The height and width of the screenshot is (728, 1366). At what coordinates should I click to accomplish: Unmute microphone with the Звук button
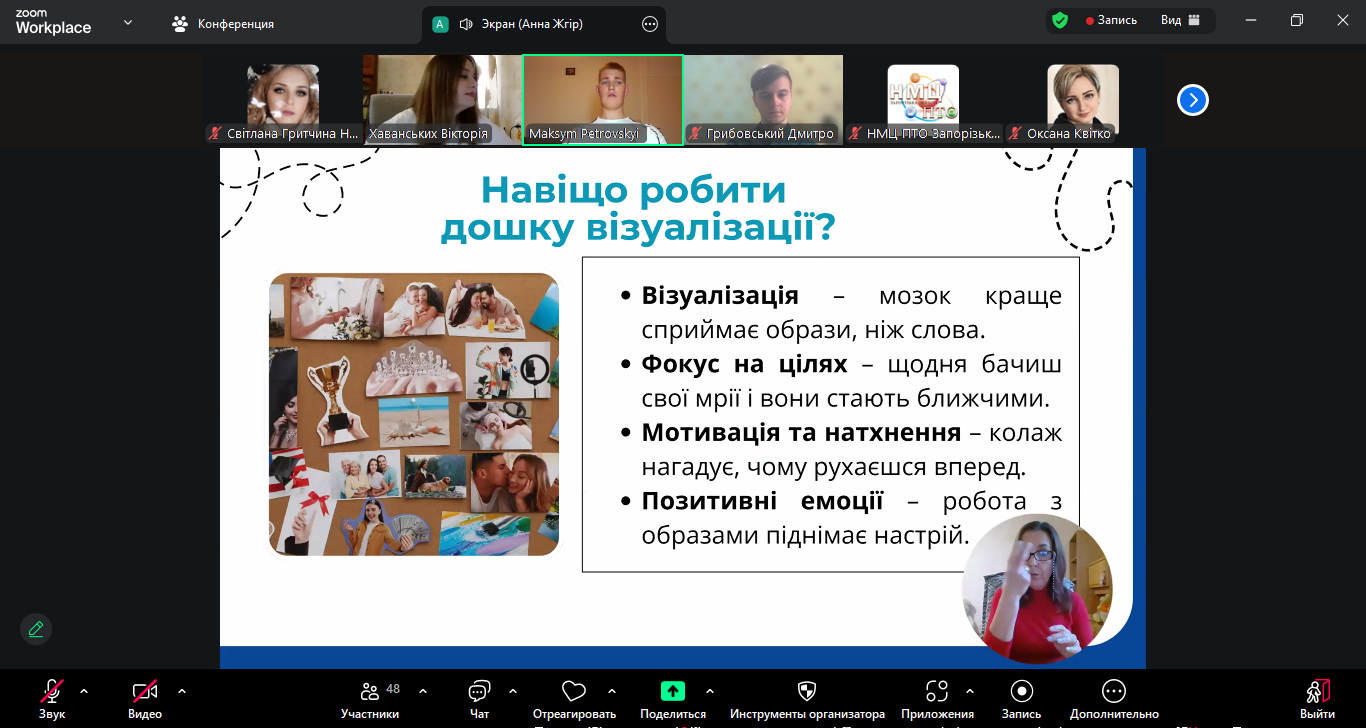(x=52, y=691)
